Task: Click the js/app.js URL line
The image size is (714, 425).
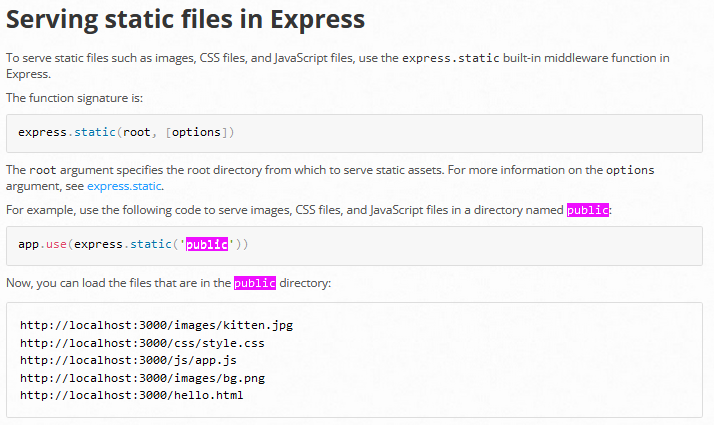Action: [x=128, y=360]
